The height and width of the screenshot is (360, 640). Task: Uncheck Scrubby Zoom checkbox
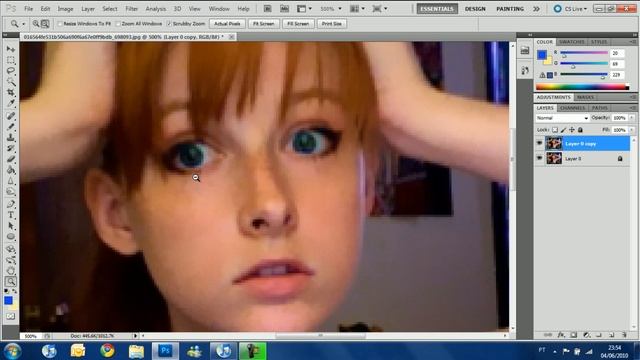click(x=169, y=24)
